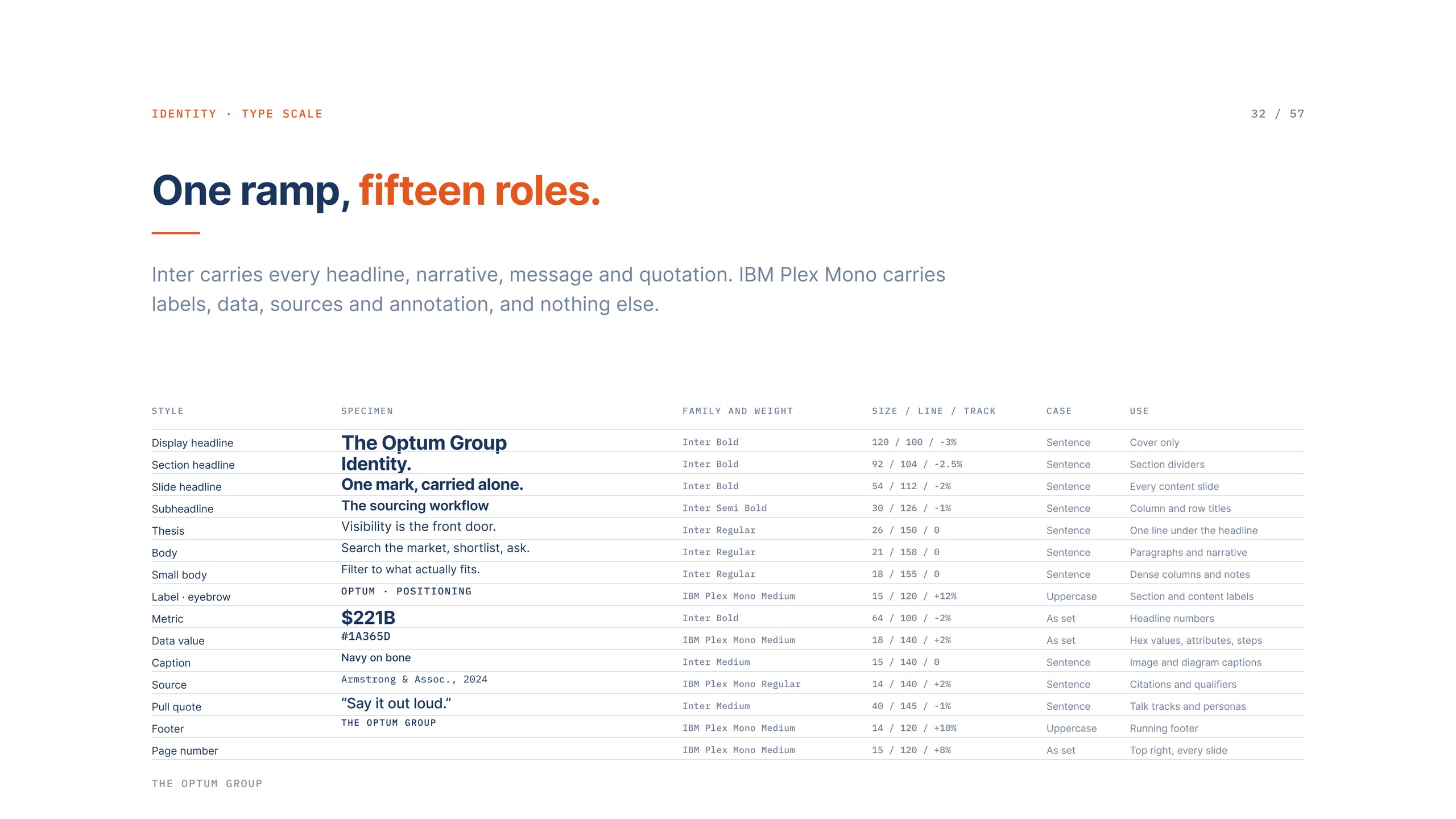Click the 'THE OPTUM GROUP' specimen in the Footer row

pyautogui.click(x=388, y=723)
